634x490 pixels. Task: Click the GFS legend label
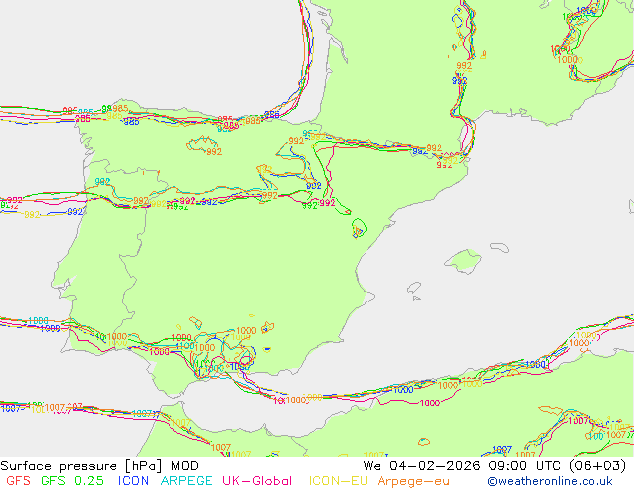pos(19,481)
